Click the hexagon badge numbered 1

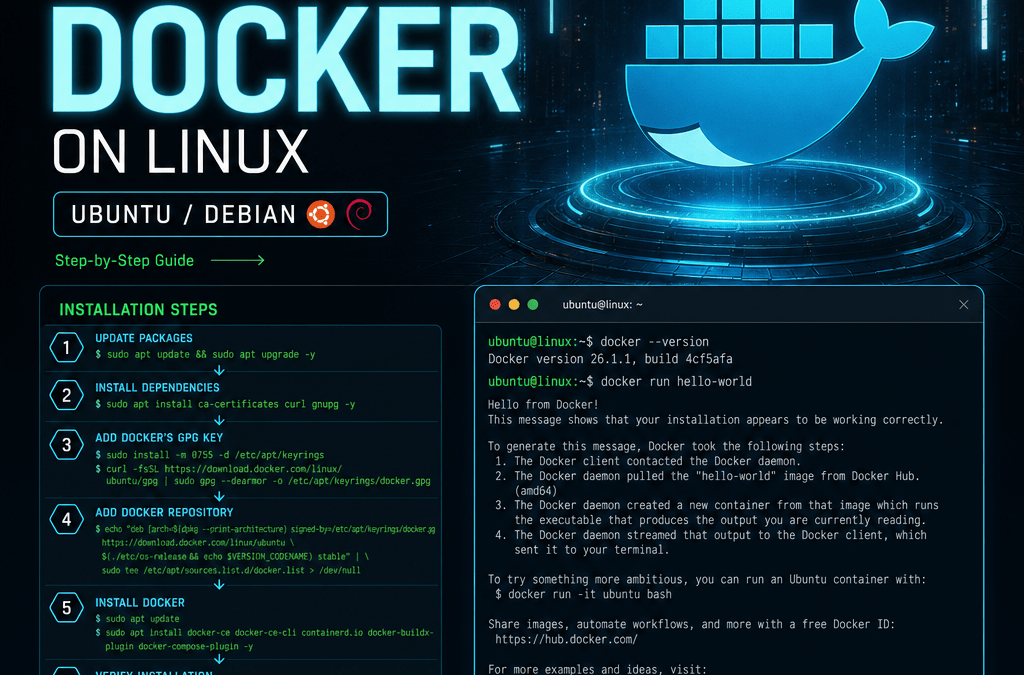pyautogui.click(x=67, y=347)
